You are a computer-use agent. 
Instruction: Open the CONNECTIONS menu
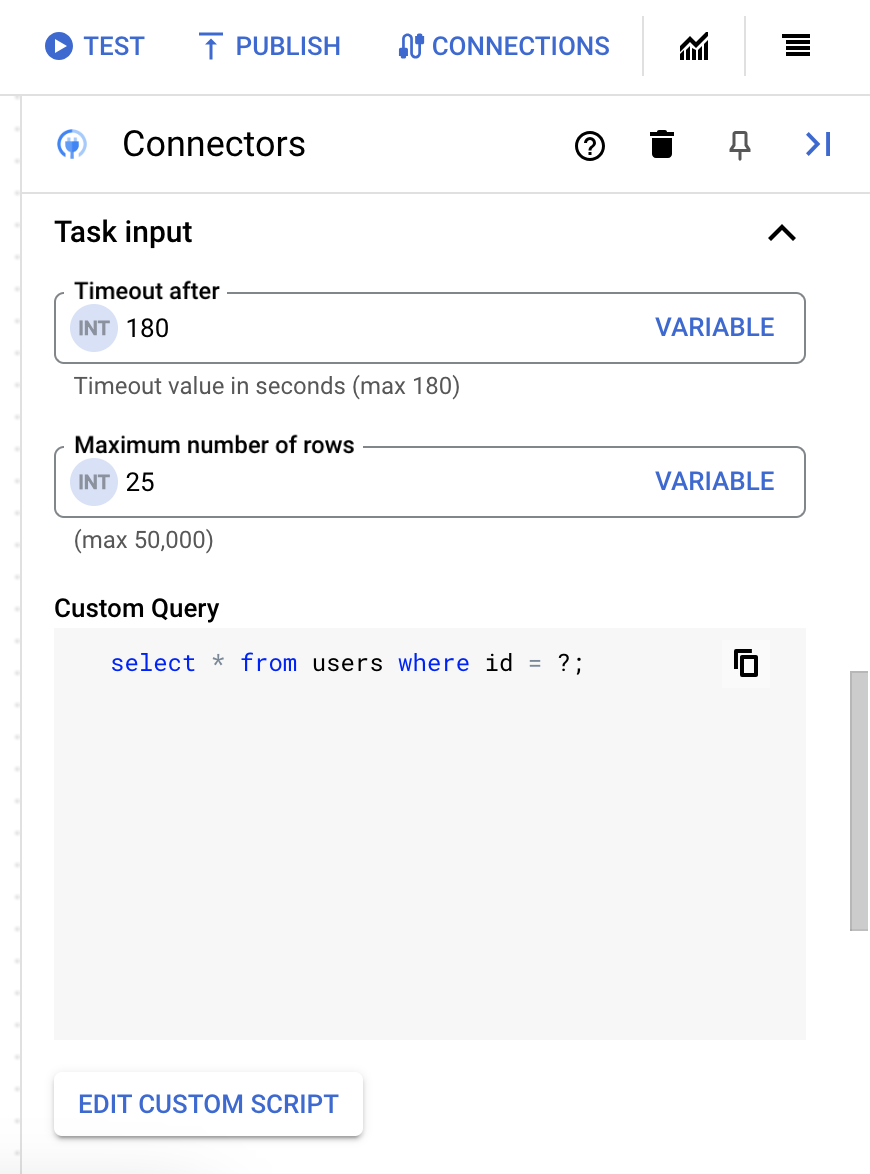503,46
